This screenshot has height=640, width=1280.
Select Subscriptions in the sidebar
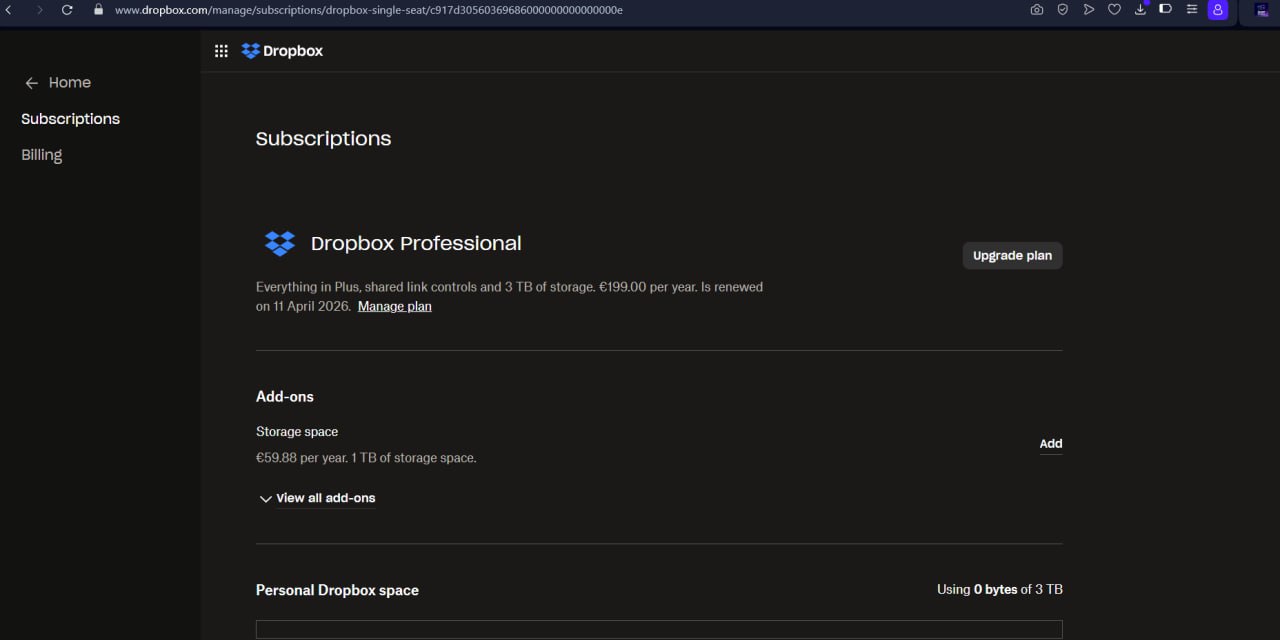point(70,119)
